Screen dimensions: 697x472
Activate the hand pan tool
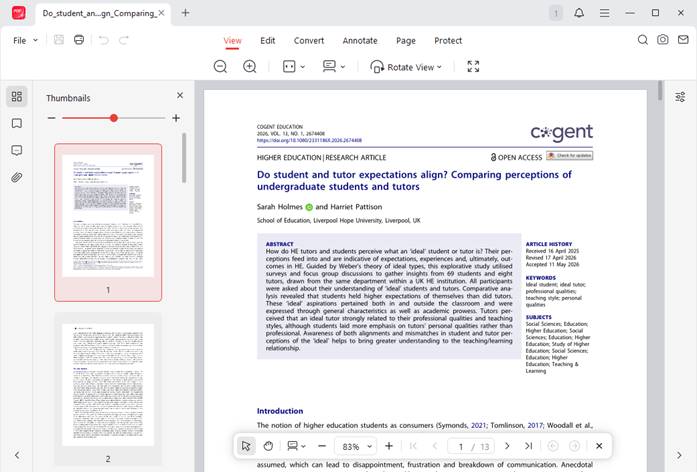click(x=268, y=446)
